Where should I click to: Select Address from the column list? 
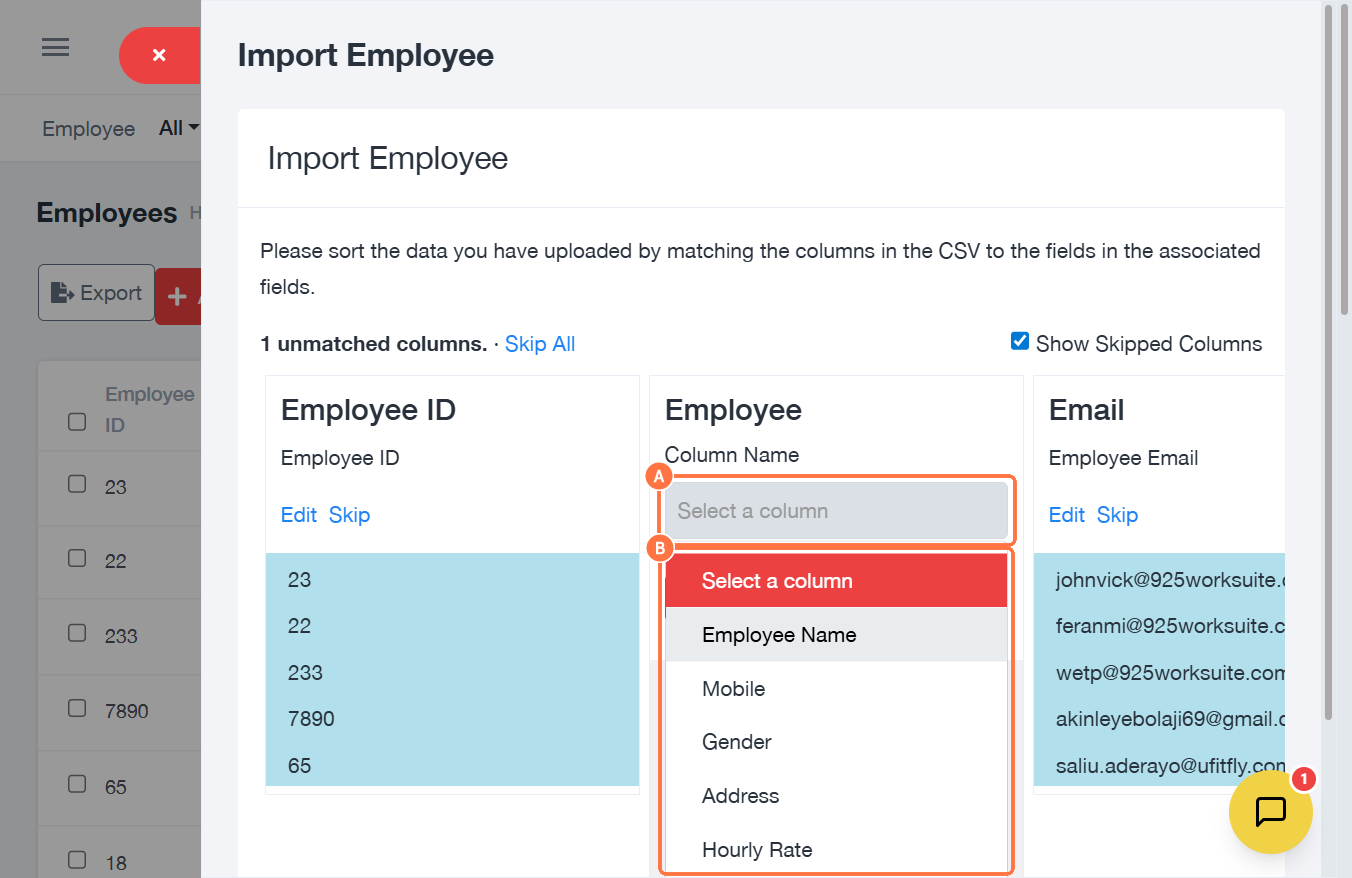(740, 796)
